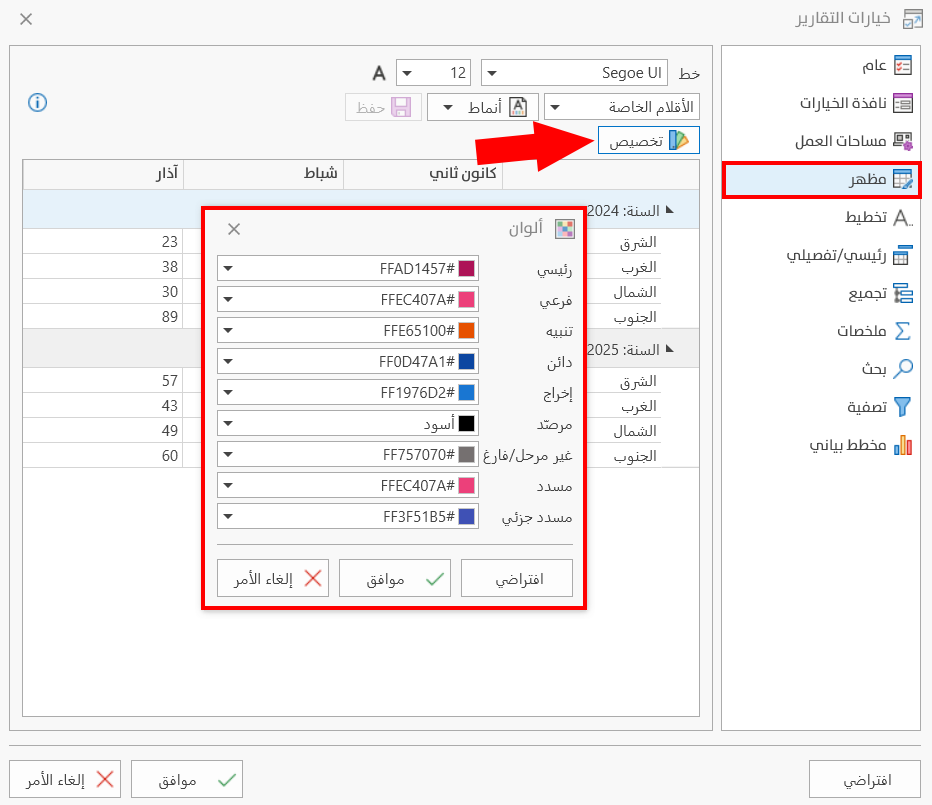Open the font size 12 dropdown

434,73
